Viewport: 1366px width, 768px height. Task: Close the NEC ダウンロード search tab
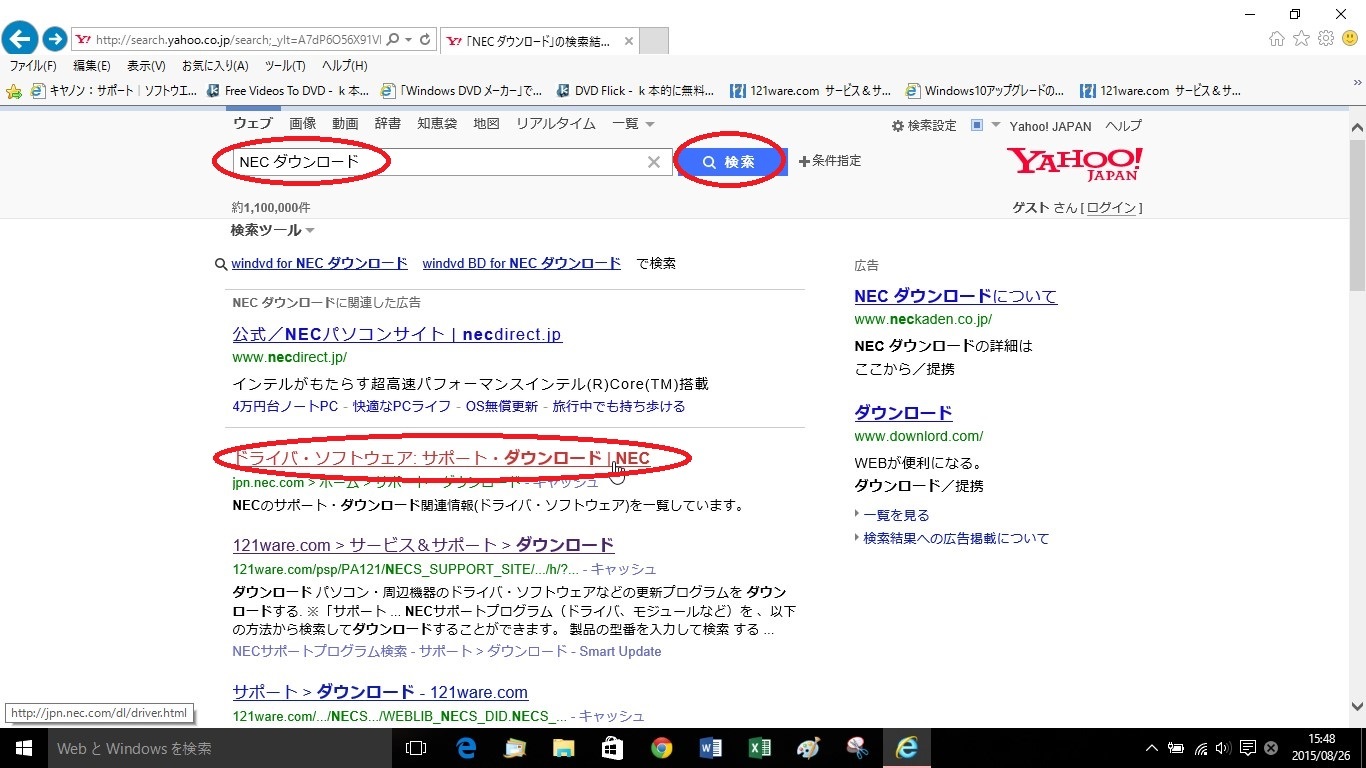tap(628, 41)
